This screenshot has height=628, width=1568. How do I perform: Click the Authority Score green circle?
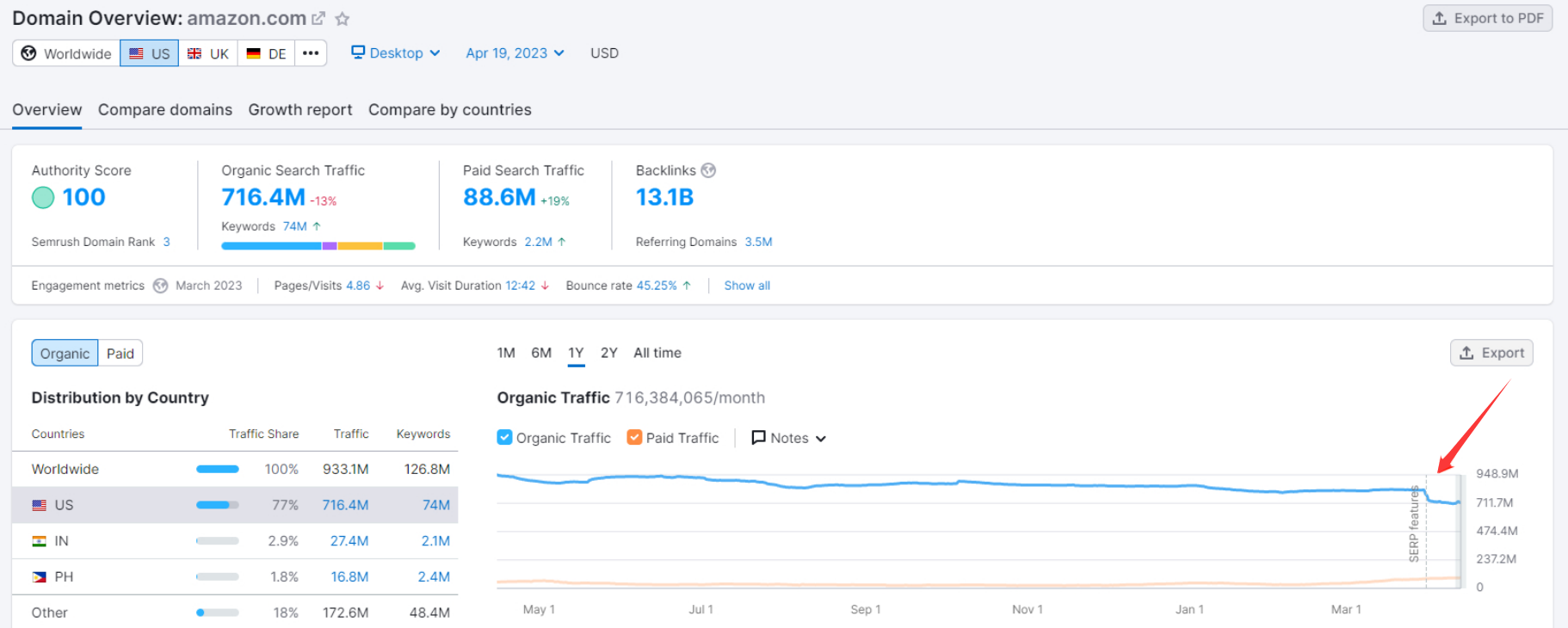43,198
